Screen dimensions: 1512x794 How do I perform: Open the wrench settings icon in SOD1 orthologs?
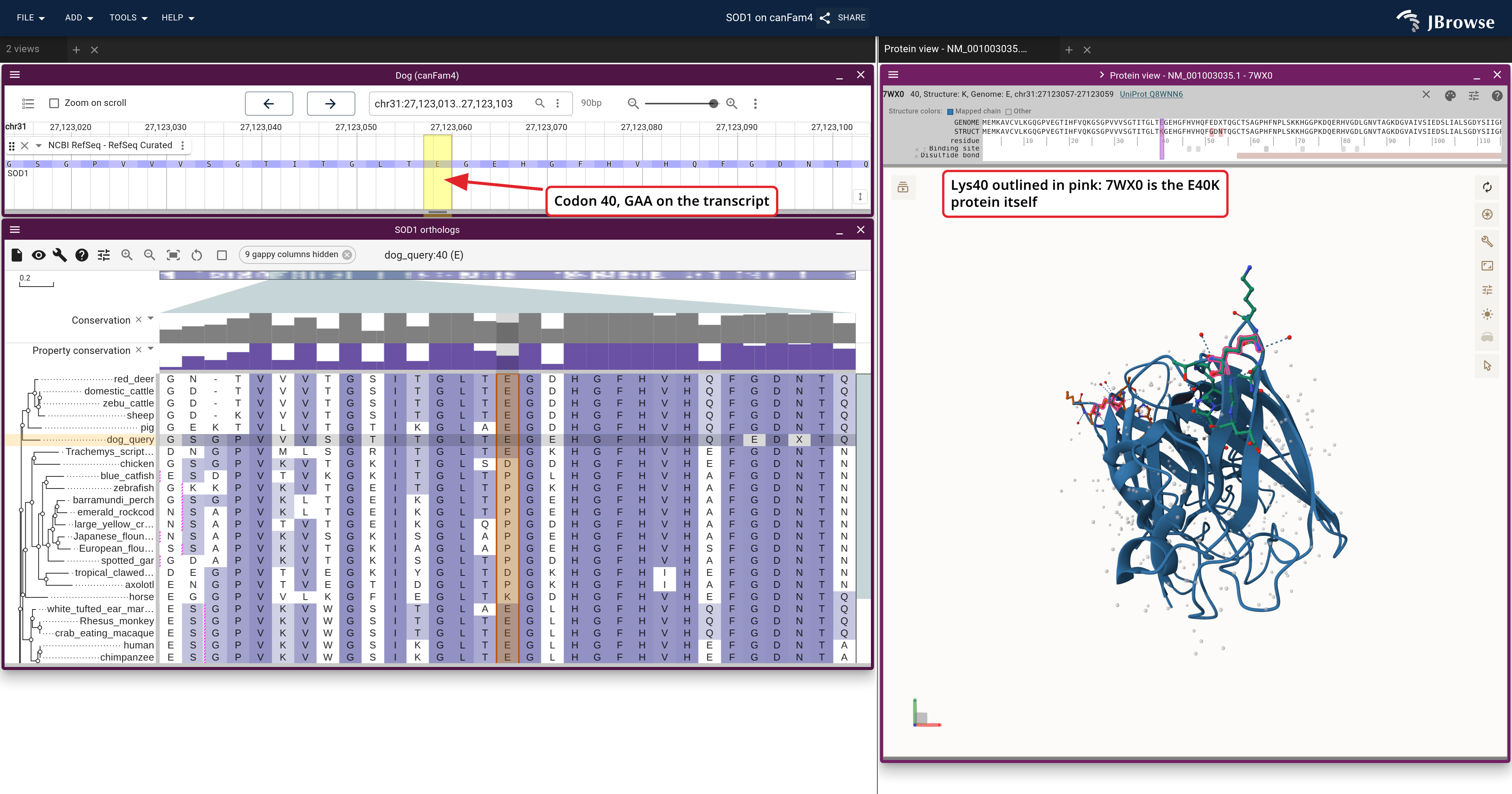(60, 255)
